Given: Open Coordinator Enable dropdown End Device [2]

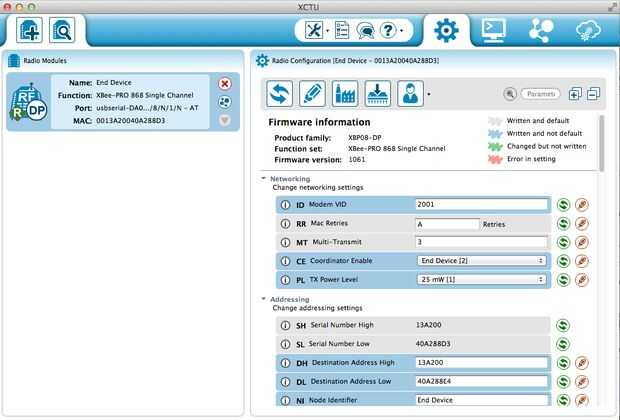Looking at the screenshot, I should 482,261.
